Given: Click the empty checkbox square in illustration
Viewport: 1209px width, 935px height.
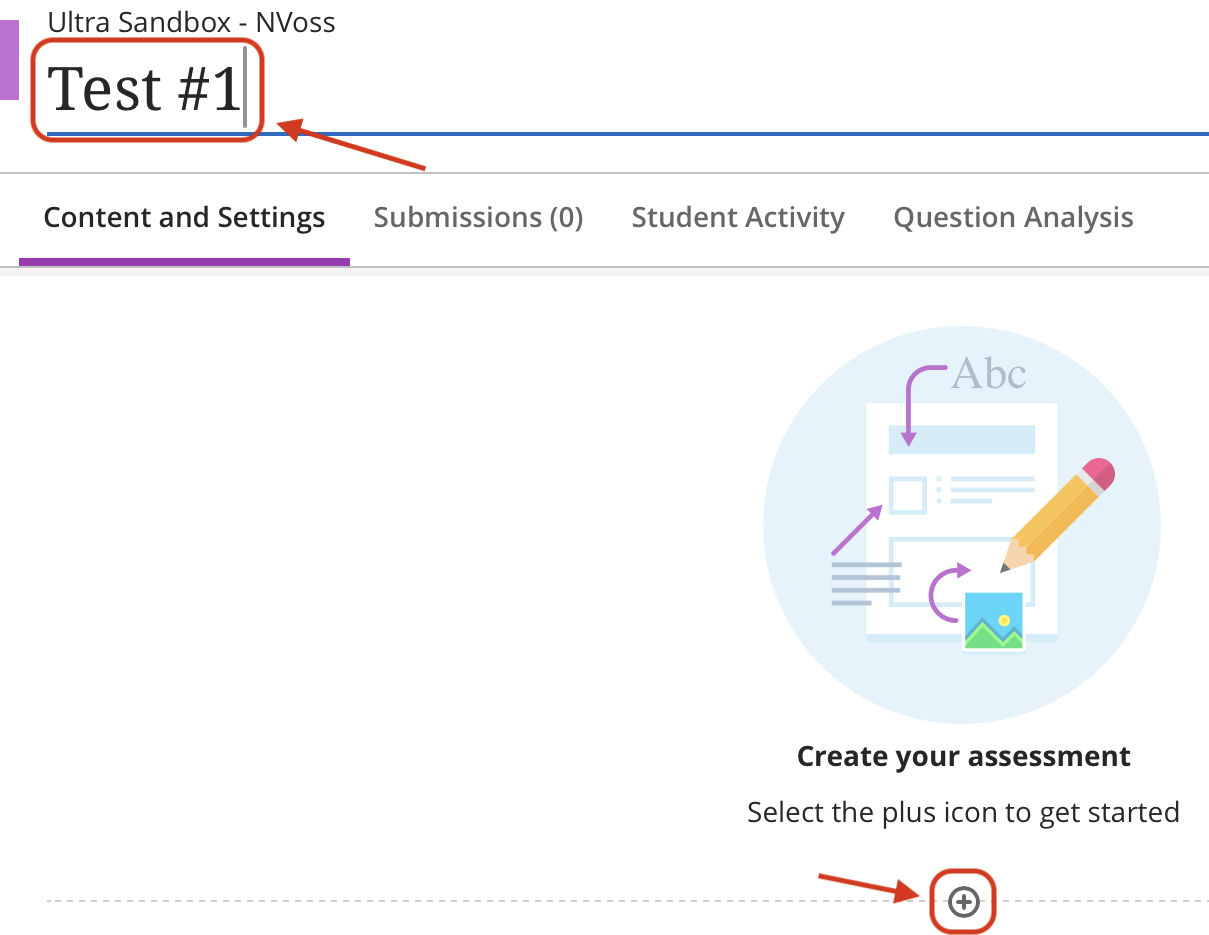Looking at the screenshot, I should 907,495.
